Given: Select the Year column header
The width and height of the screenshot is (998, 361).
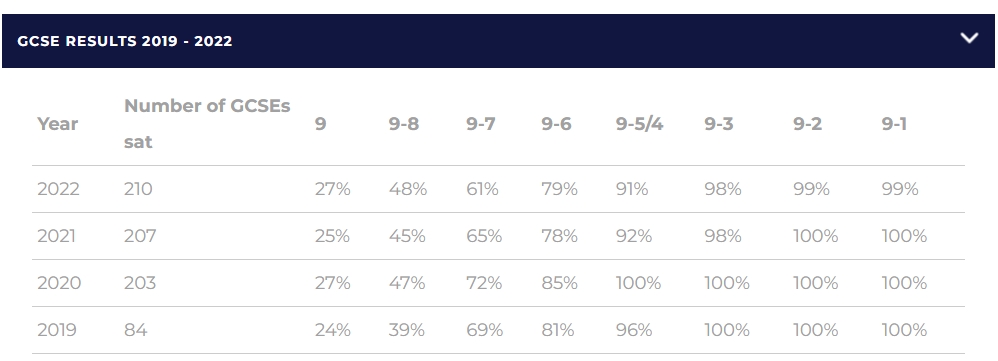Looking at the screenshot, I should (x=58, y=124).
